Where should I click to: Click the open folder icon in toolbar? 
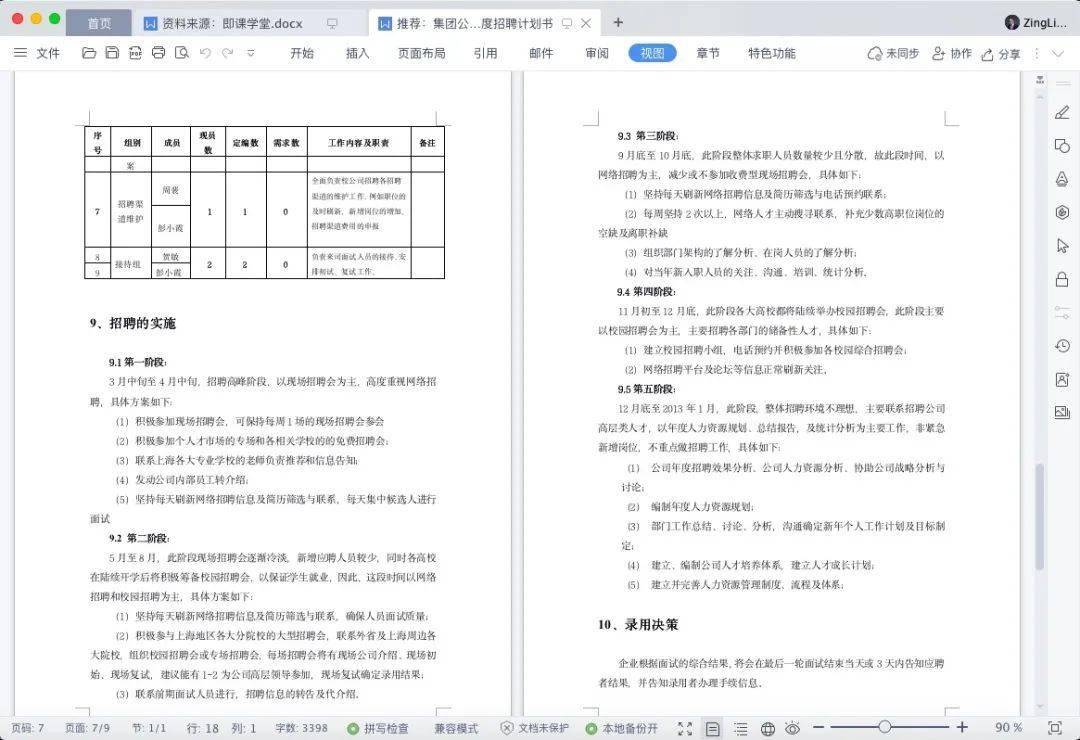click(89, 53)
